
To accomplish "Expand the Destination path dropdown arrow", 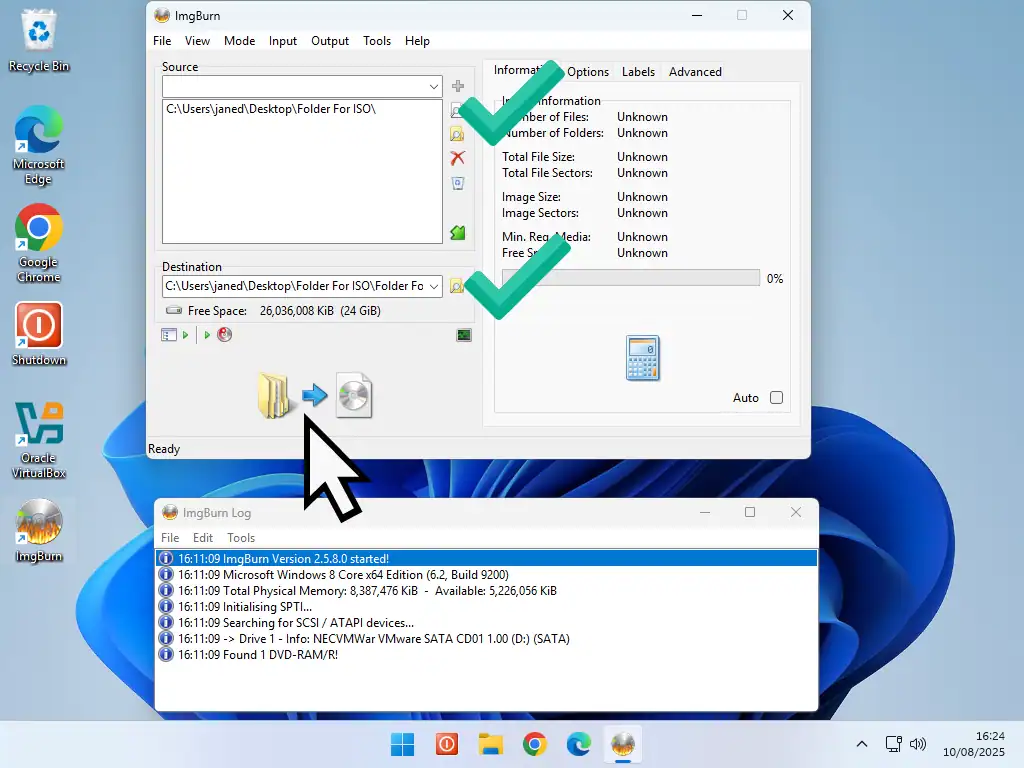I will pyautogui.click(x=434, y=286).
